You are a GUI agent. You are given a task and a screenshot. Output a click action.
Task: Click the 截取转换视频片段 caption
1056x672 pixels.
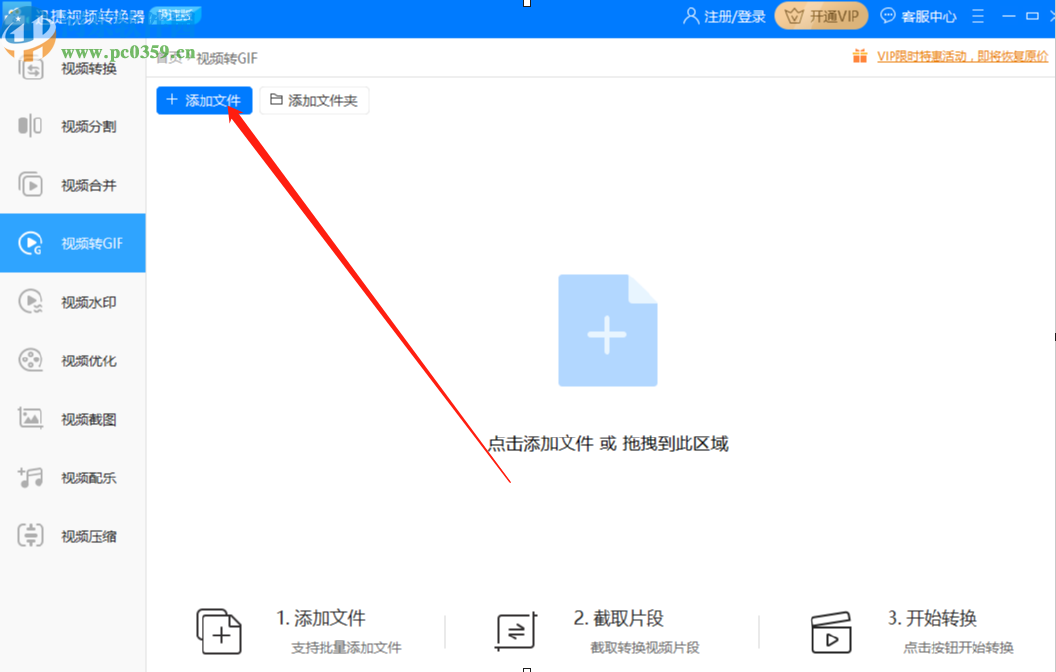(645, 648)
